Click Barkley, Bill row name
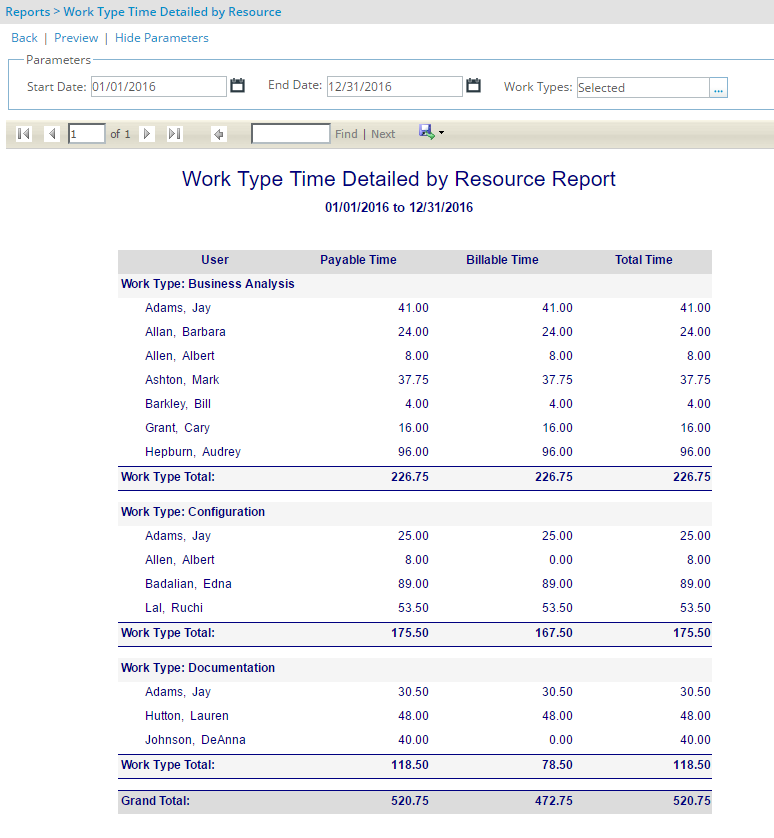 pos(178,404)
